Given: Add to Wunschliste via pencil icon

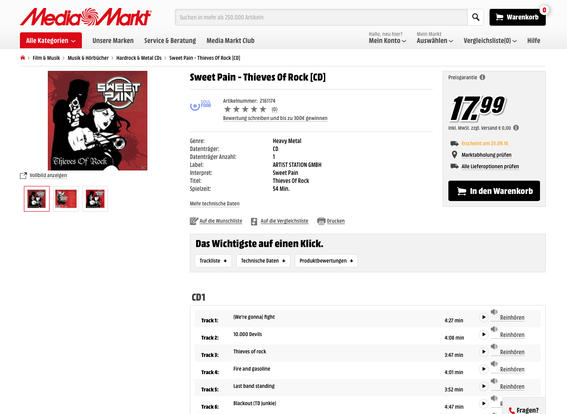Looking at the screenshot, I should point(194,221).
